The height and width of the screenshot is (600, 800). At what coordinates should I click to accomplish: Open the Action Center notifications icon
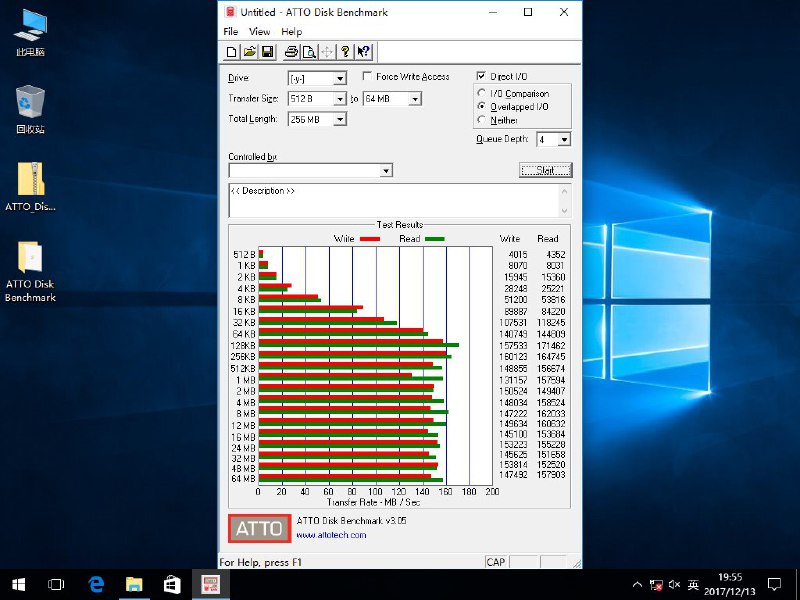[x=774, y=584]
